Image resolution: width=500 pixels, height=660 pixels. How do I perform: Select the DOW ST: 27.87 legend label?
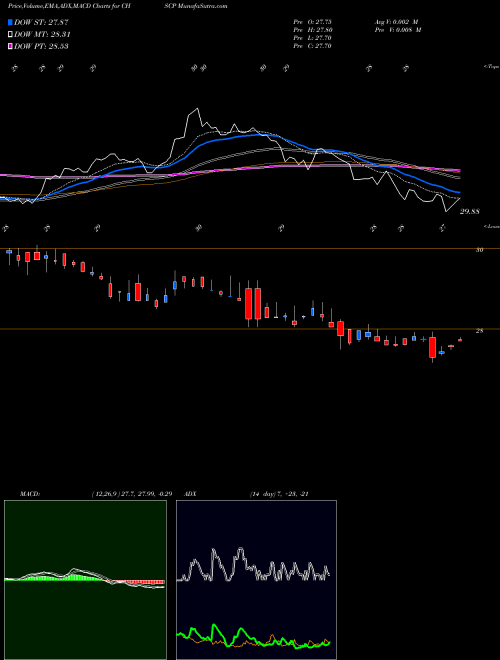[x=41, y=22]
